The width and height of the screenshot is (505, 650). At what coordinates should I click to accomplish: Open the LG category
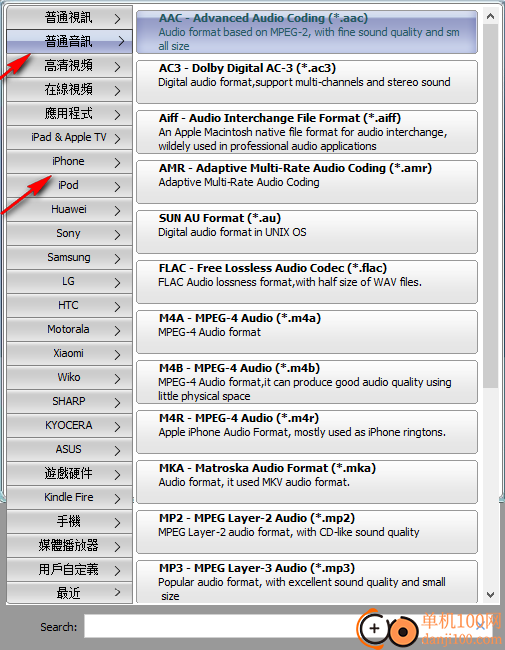point(70,281)
